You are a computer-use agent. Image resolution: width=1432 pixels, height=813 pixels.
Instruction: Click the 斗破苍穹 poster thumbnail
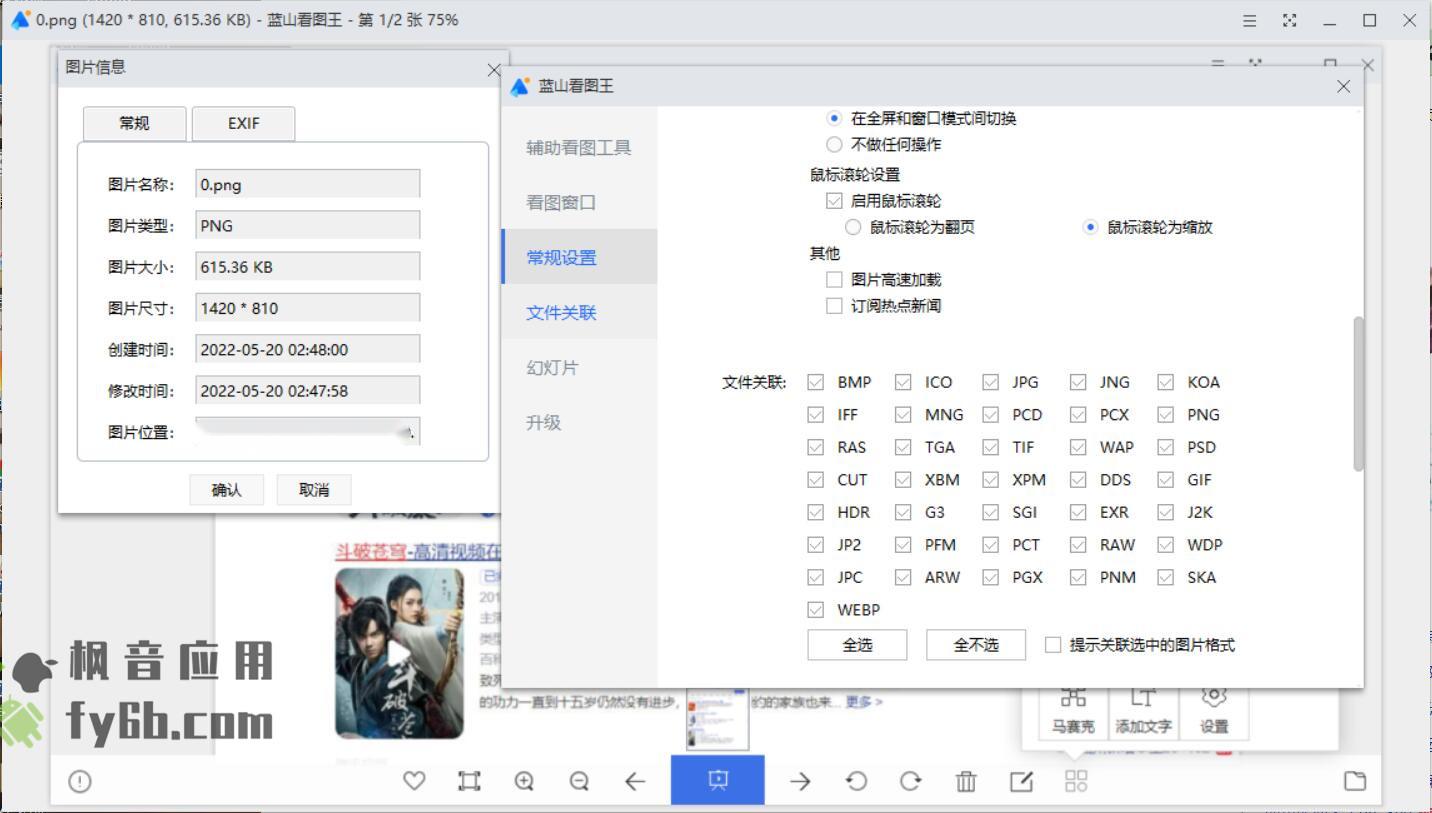(399, 653)
